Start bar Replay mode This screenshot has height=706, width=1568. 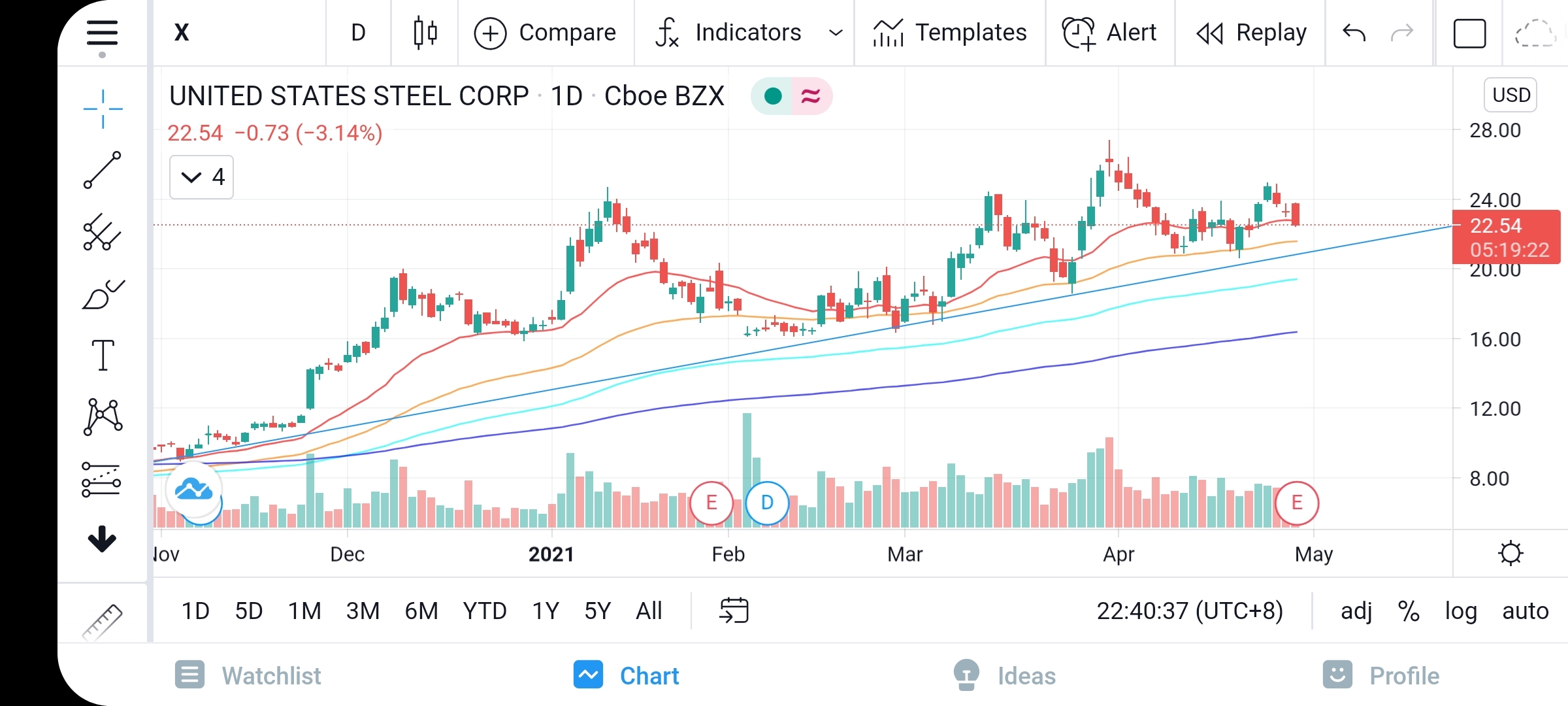click(1251, 33)
